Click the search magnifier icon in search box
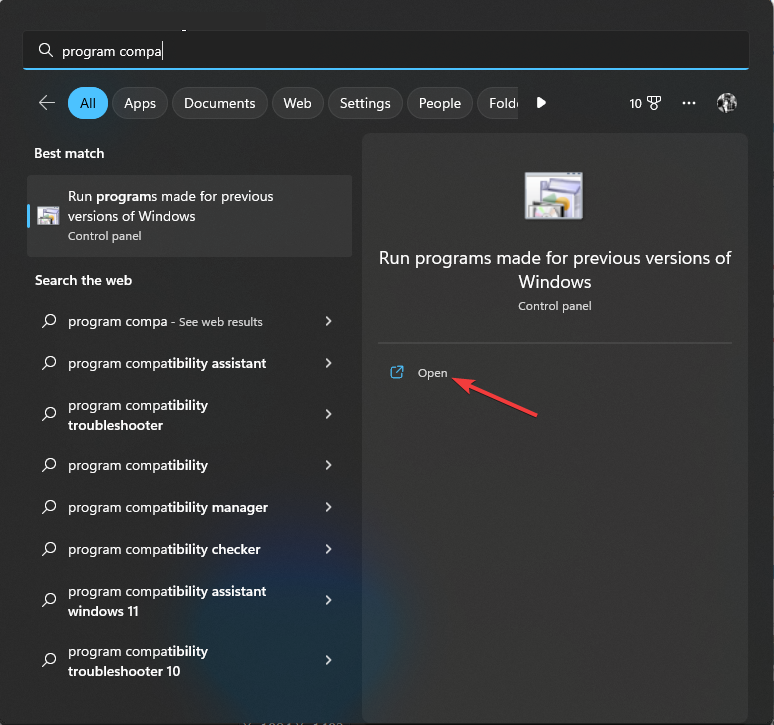This screenshot has width=774, height=725. click(x=45, y=50)
